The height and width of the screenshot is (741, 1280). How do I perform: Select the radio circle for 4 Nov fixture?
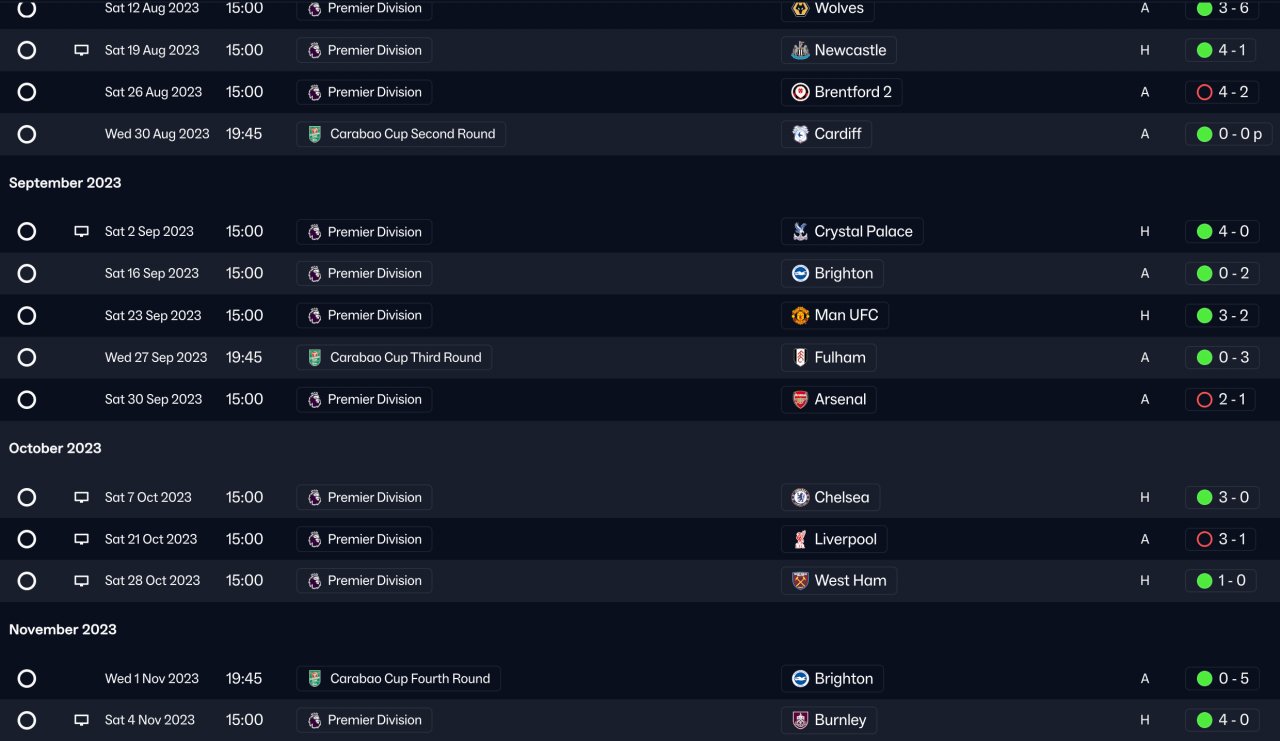click(x=27, y=720)
